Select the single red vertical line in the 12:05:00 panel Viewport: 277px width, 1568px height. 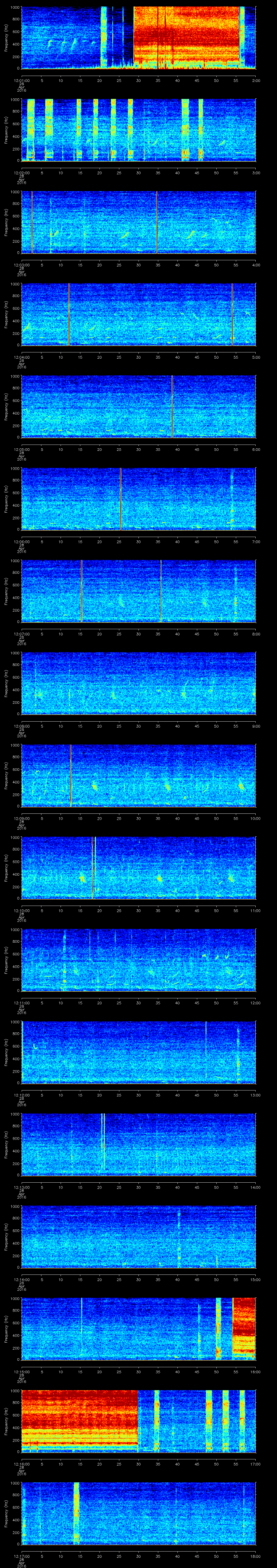[x=172, y=407]
